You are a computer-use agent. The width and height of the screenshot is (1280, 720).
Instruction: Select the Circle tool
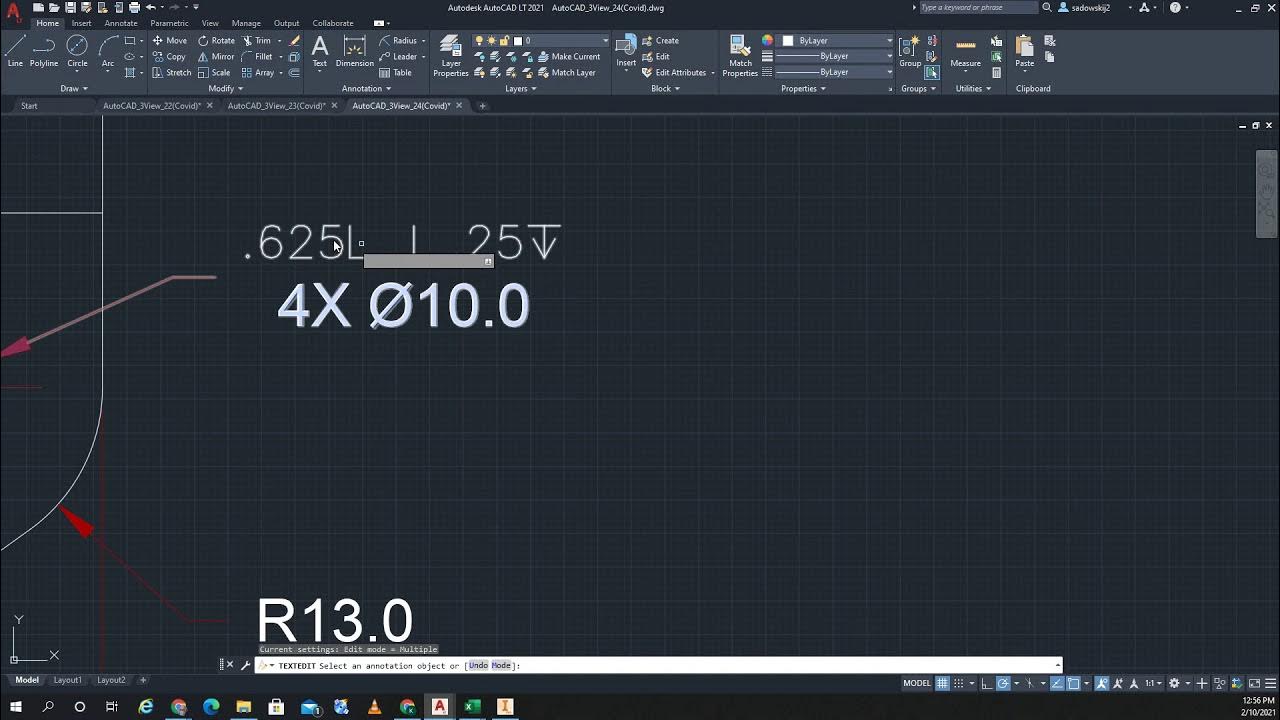click(77, 51)
